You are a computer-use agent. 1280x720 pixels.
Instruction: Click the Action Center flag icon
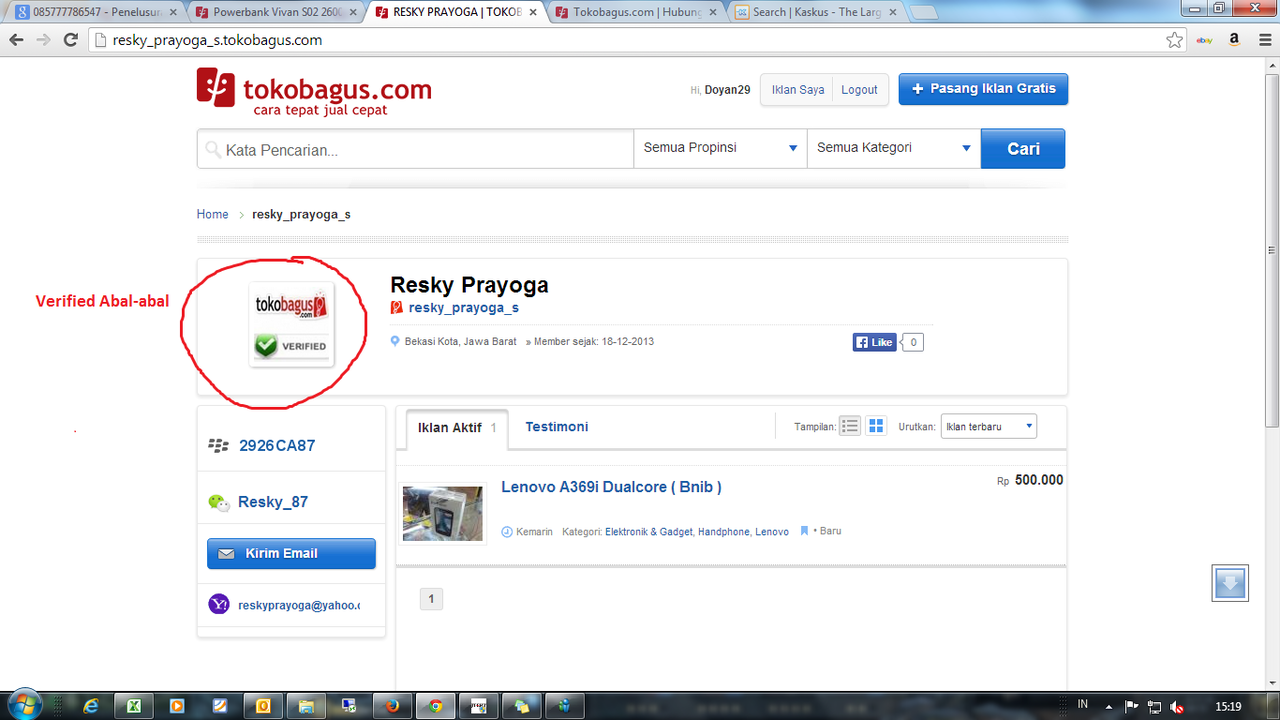[1132, 706]
